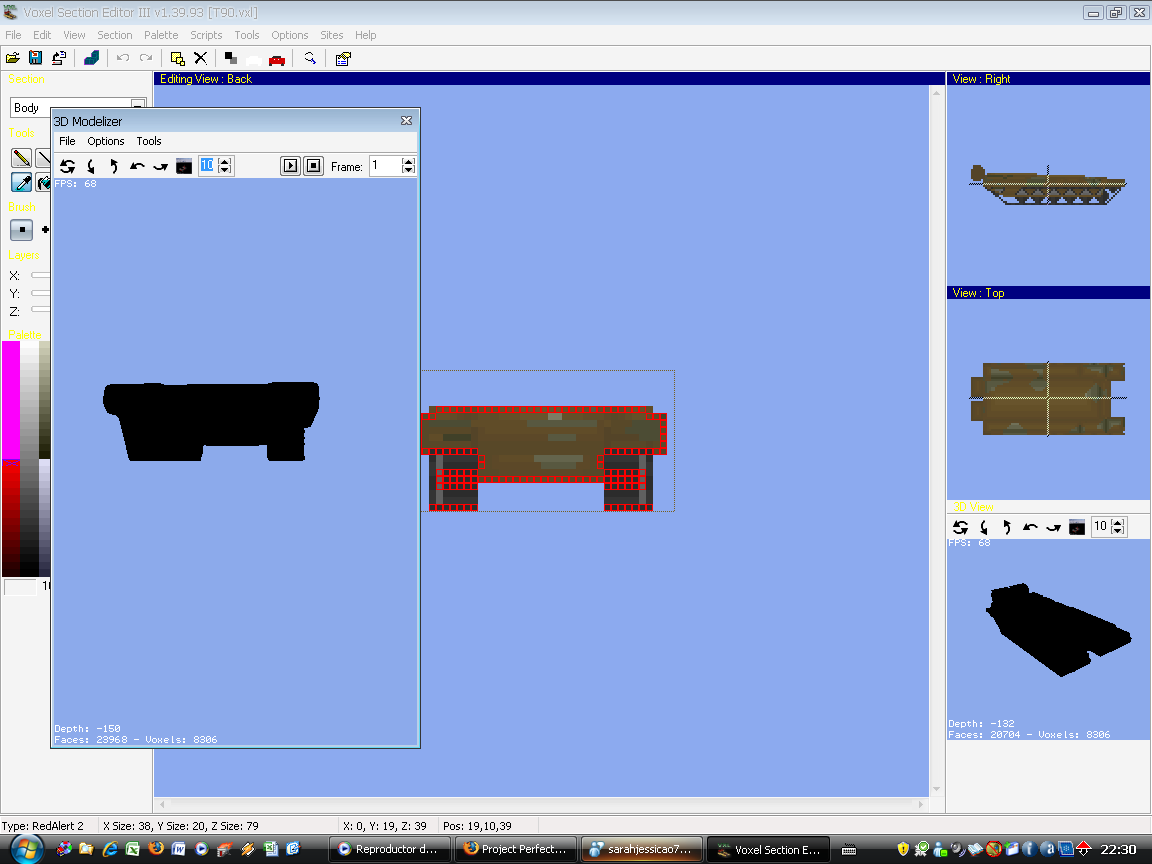
Task: Click the properties sheet toolbar icon
Action: (343, 59)
